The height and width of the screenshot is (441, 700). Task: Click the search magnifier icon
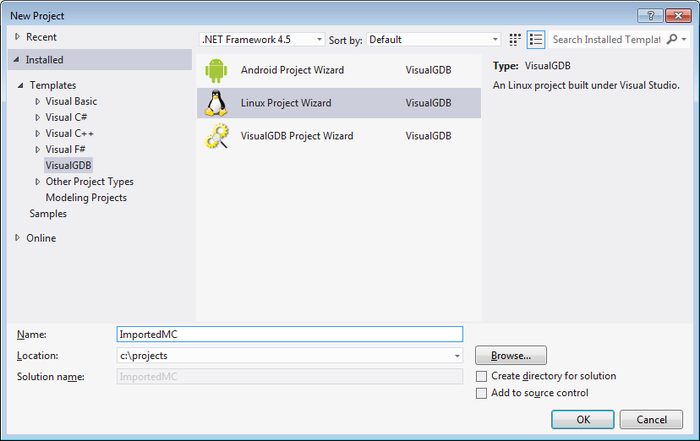[x=672, y=39]
